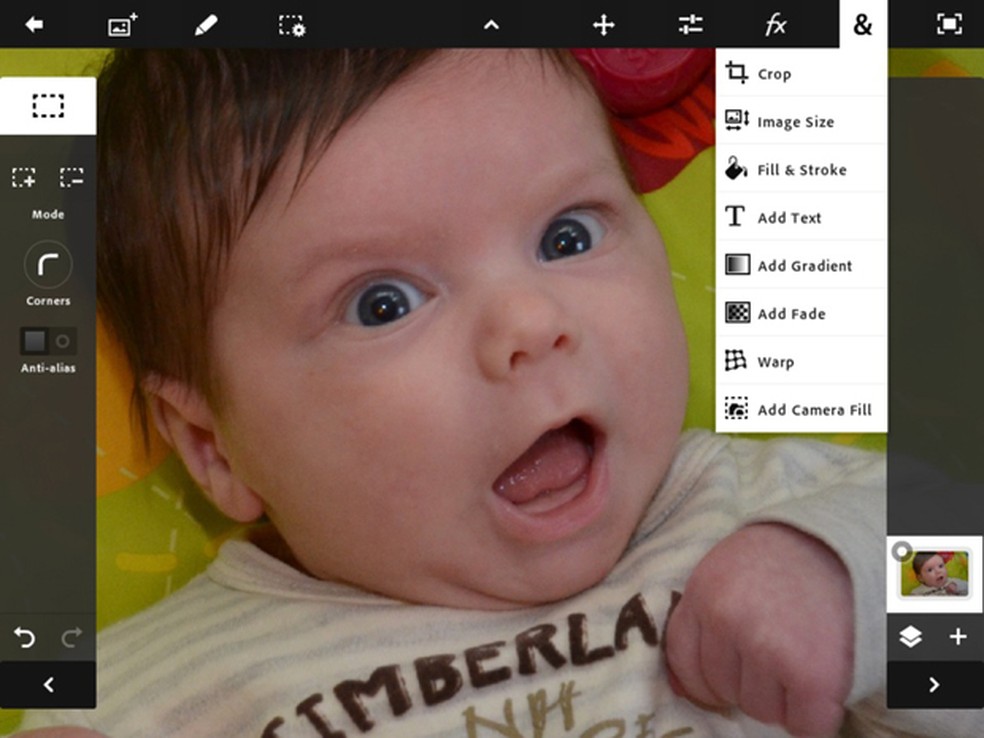Open the selection settings tool
Image resolution: width=984 pixels, height=738 pixels.
pos(292,25)
